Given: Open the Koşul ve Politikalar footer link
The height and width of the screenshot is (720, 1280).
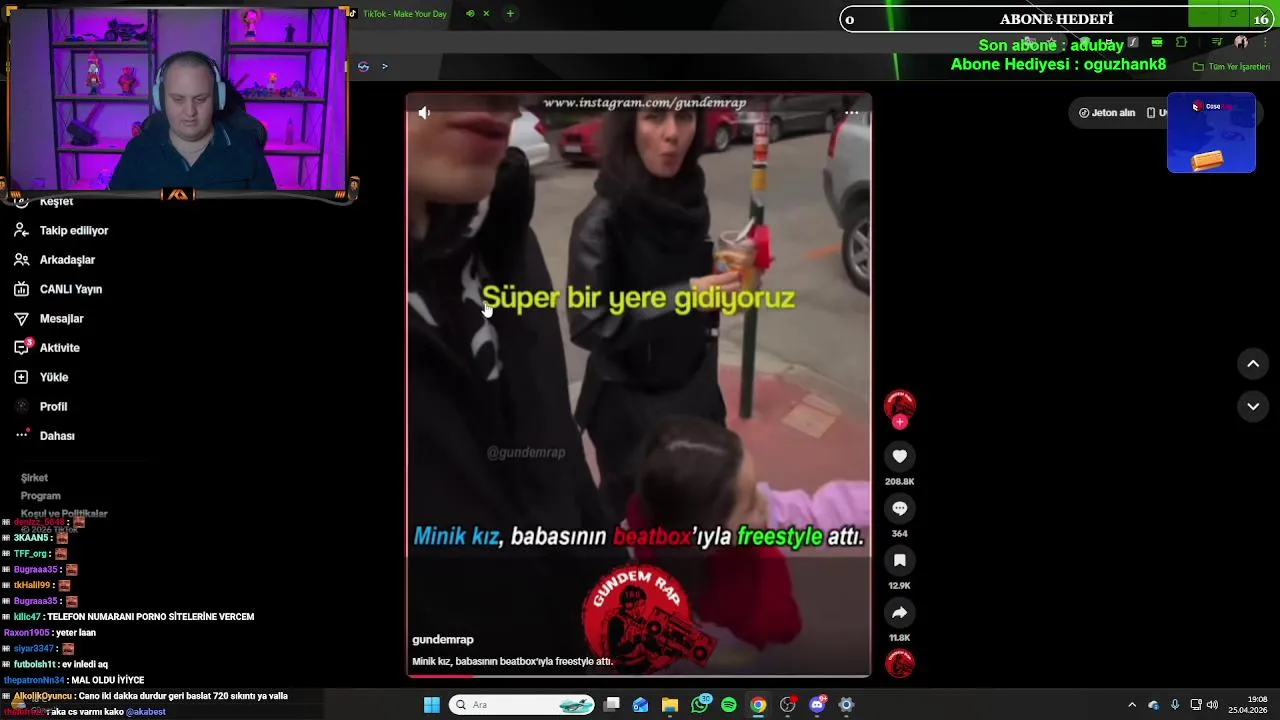Looking at the screenshot, I should click(64, 514).
